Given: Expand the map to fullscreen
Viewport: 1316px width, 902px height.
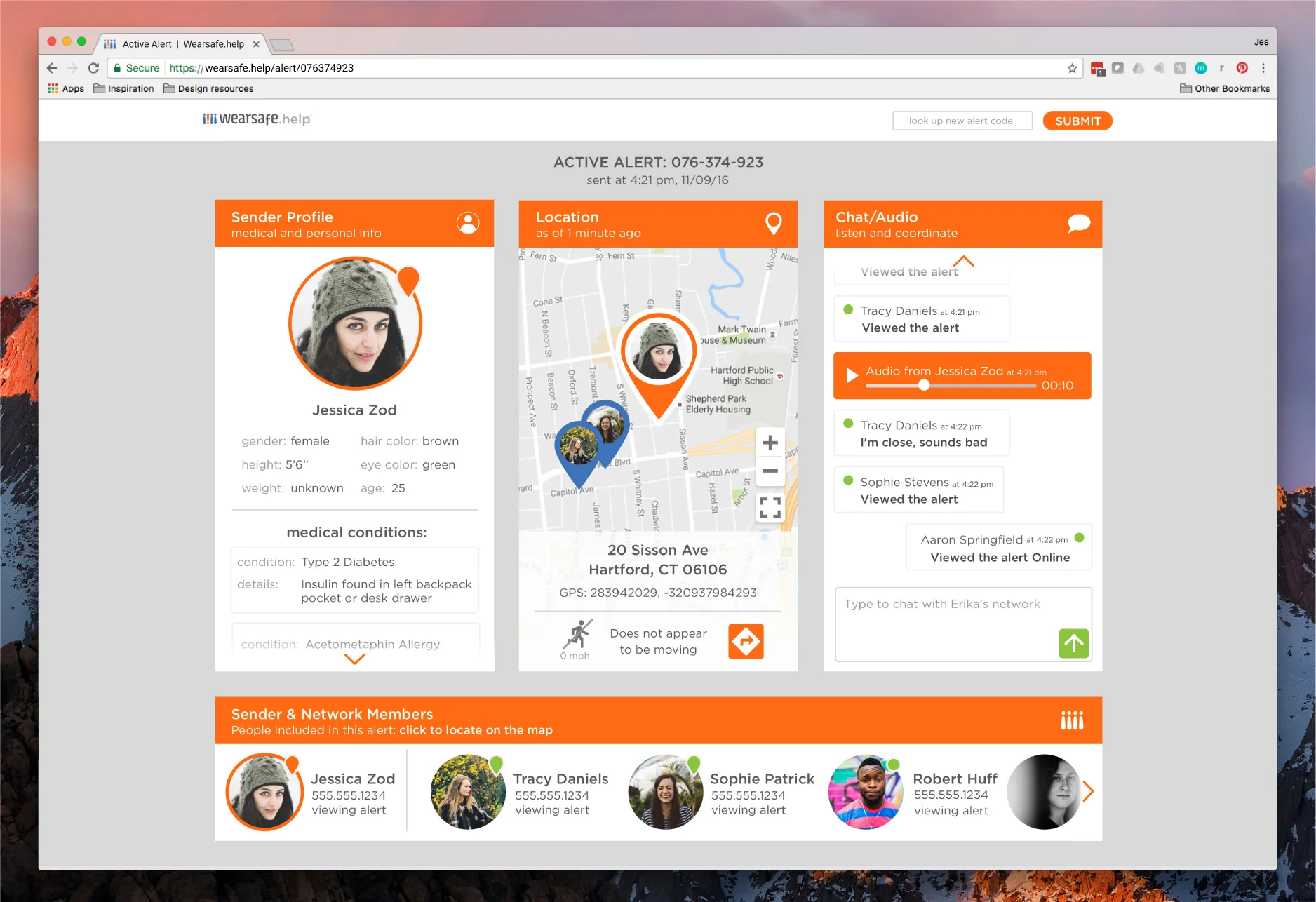Looking at the screenshot, I should [770, 506].
